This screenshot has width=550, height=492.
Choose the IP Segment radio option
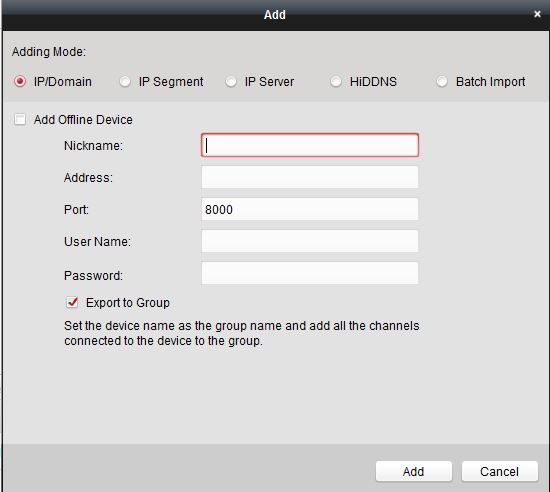click(x=125, y=81)
